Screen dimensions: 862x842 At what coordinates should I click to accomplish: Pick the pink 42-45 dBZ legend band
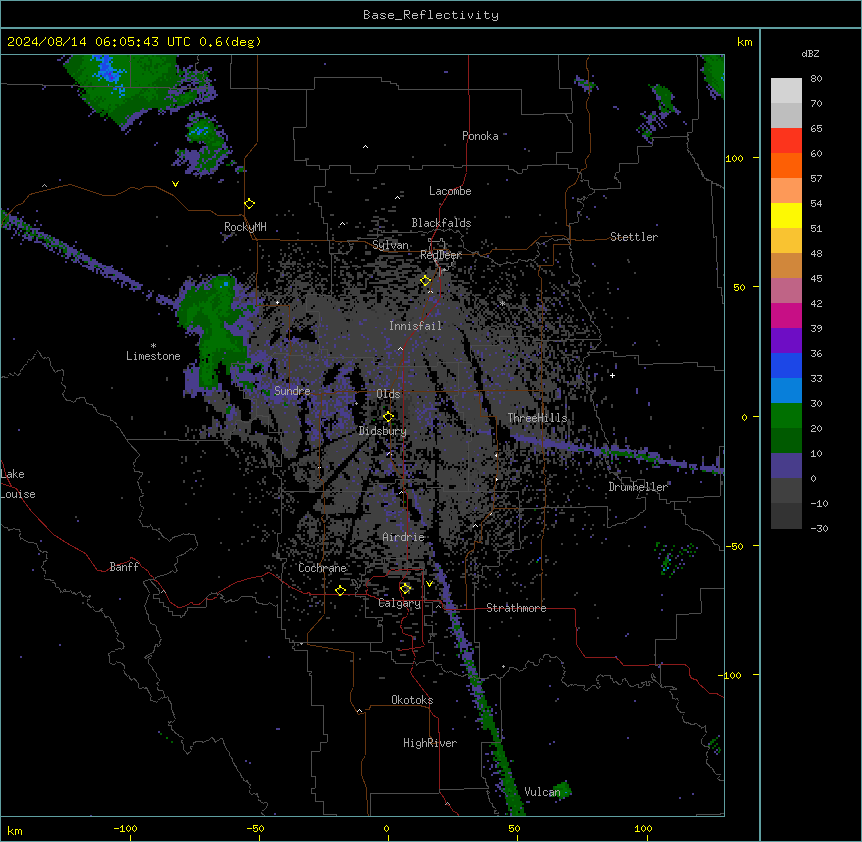pyautogui.click(x=786, y=291)
